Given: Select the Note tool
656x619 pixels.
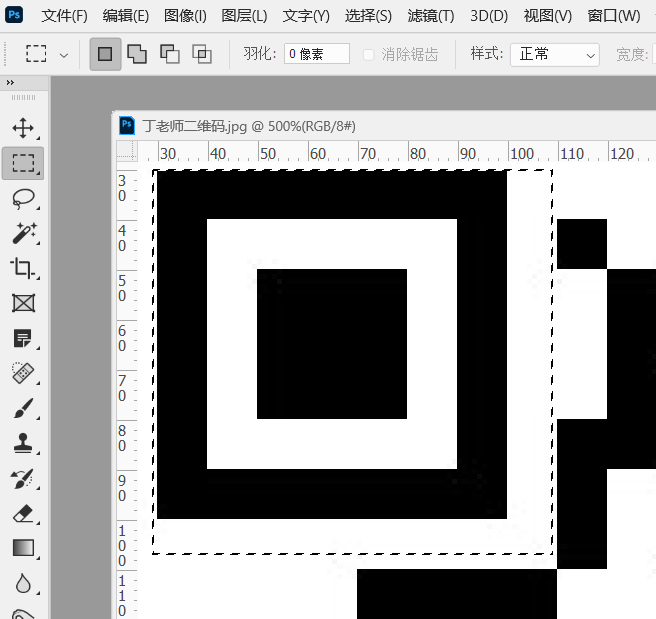Looking at the screenshot, I should coord(23,338).
